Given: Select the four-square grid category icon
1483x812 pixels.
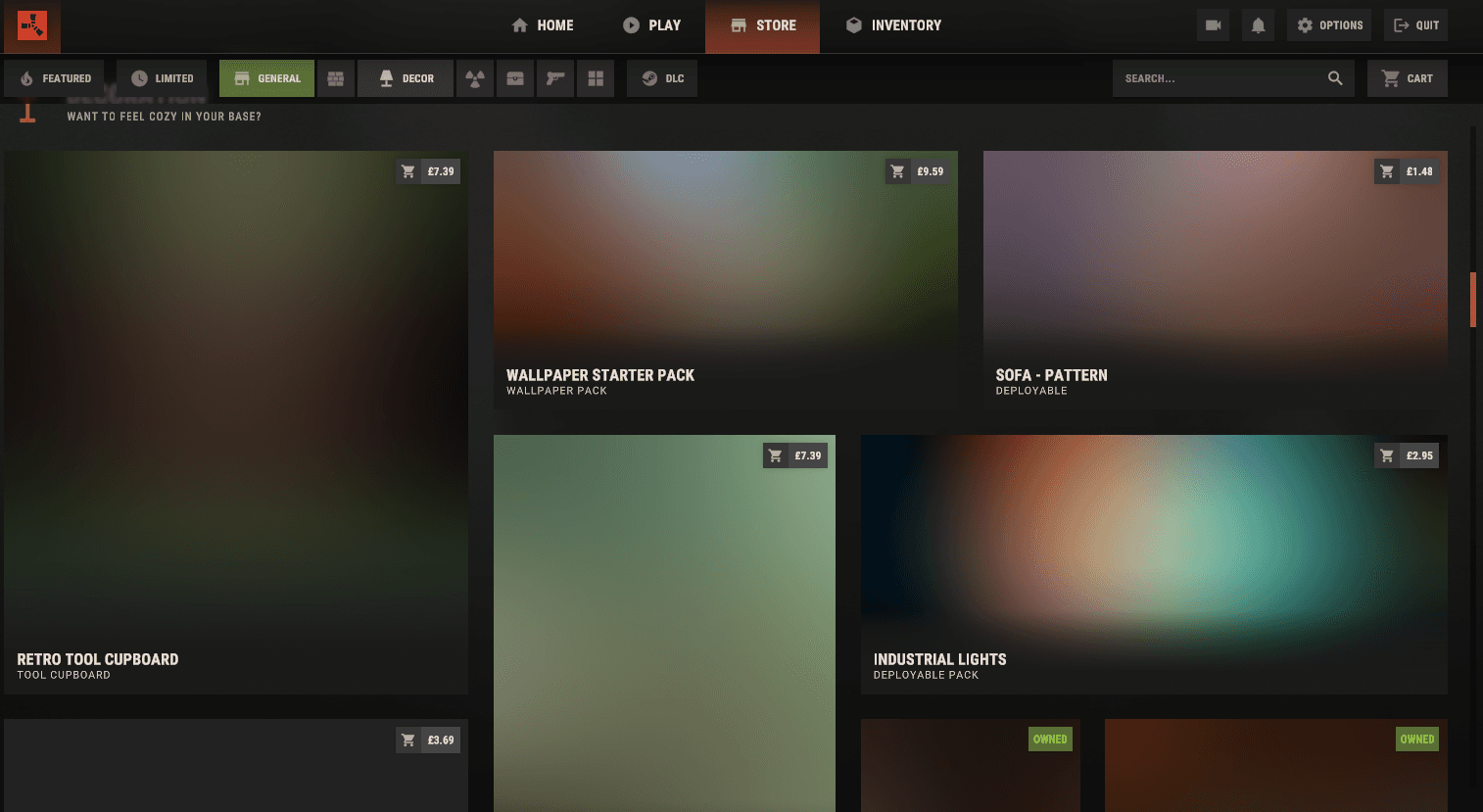Looking at the screenshot, I should coord(595,78).
